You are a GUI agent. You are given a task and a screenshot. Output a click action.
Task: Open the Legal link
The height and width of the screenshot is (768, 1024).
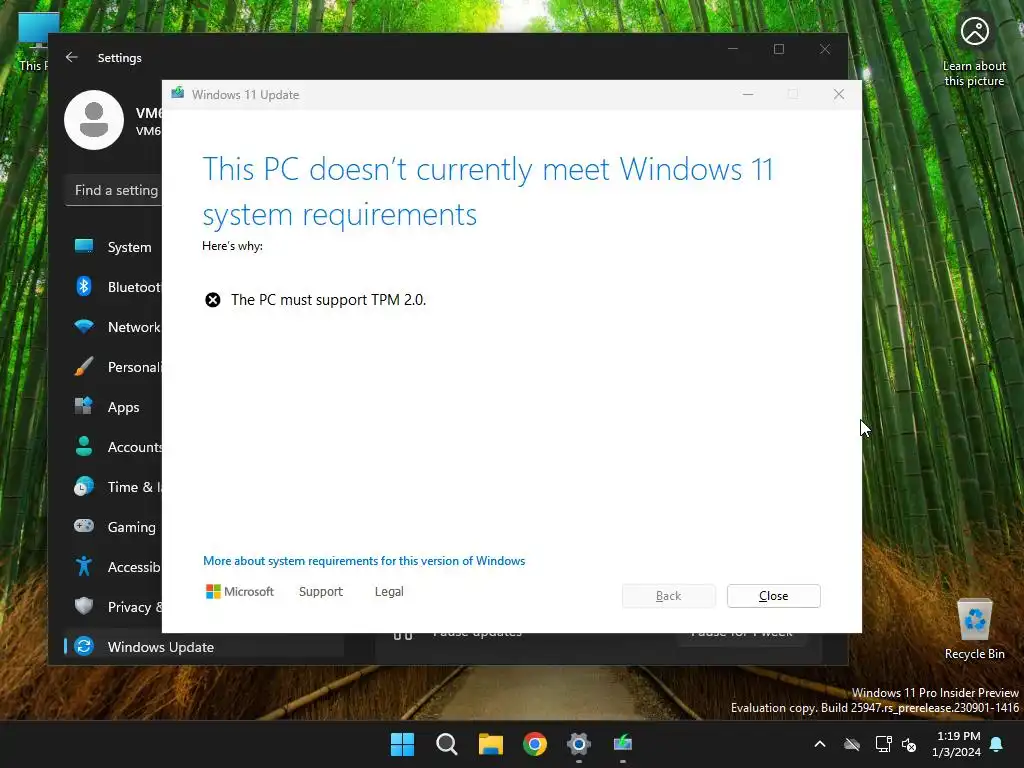click(389, 591)
